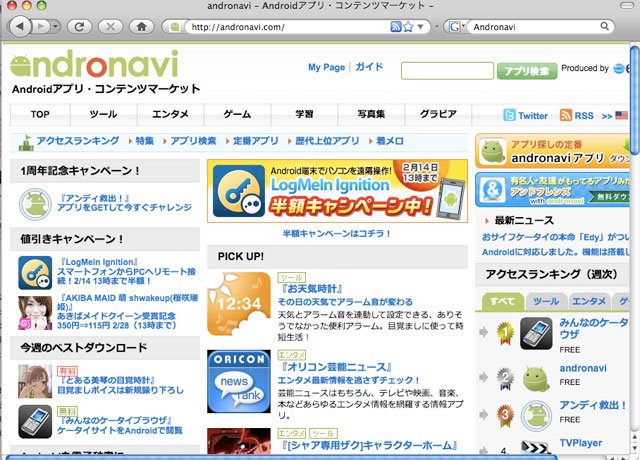This screenshot has width=640, height=460.
Task: Click the green アプリ検索 button
Action: point(527,71)
